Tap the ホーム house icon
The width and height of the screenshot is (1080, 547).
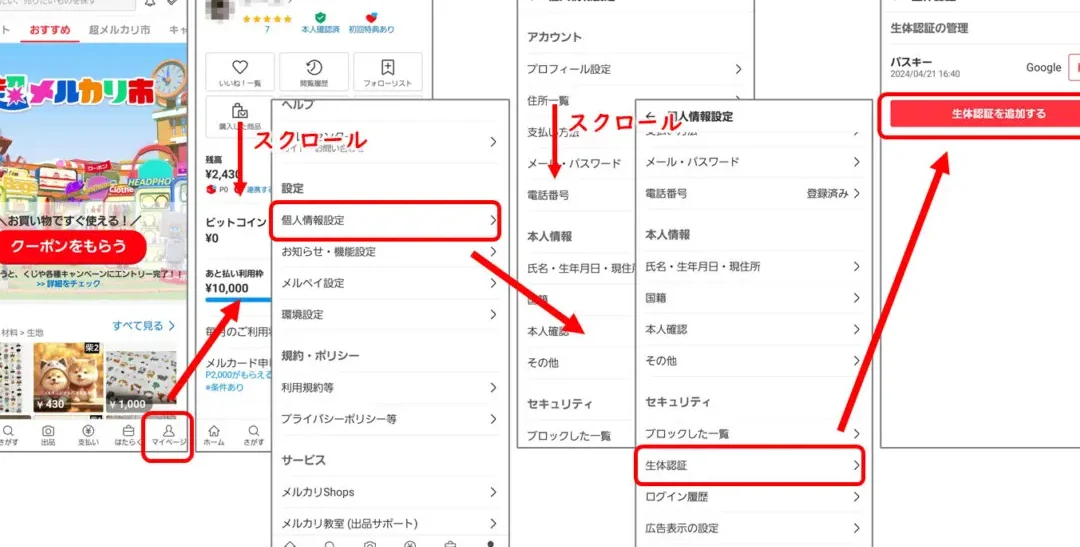[x=214, y=435]
